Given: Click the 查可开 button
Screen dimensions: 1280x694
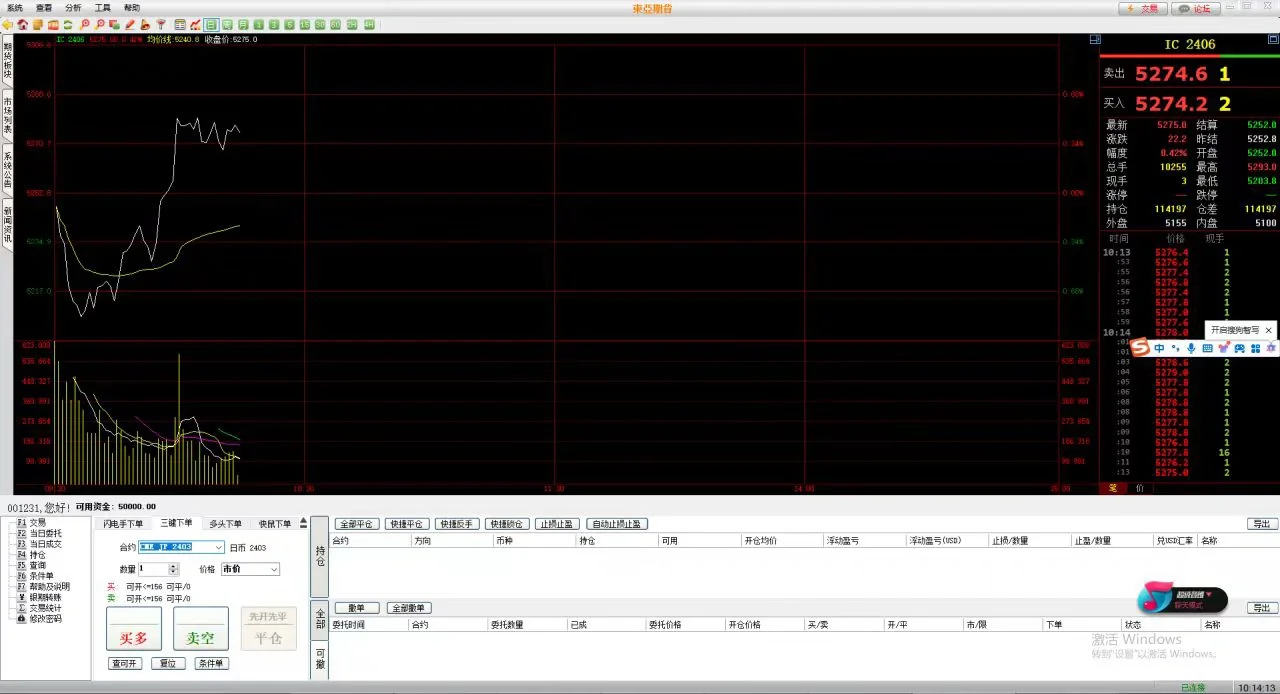Looking at the screenshot, I should (x=124, y=663).
